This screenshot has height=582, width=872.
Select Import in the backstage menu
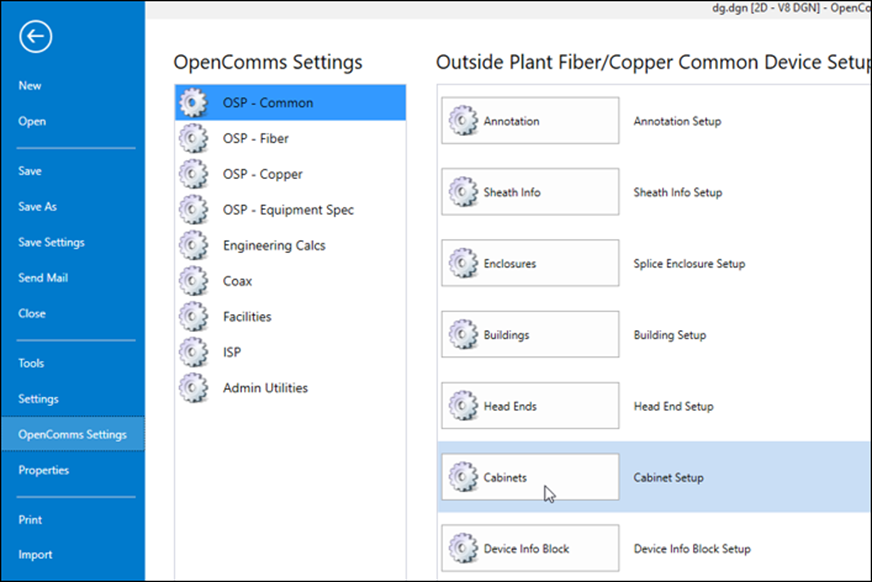point(35,555)
